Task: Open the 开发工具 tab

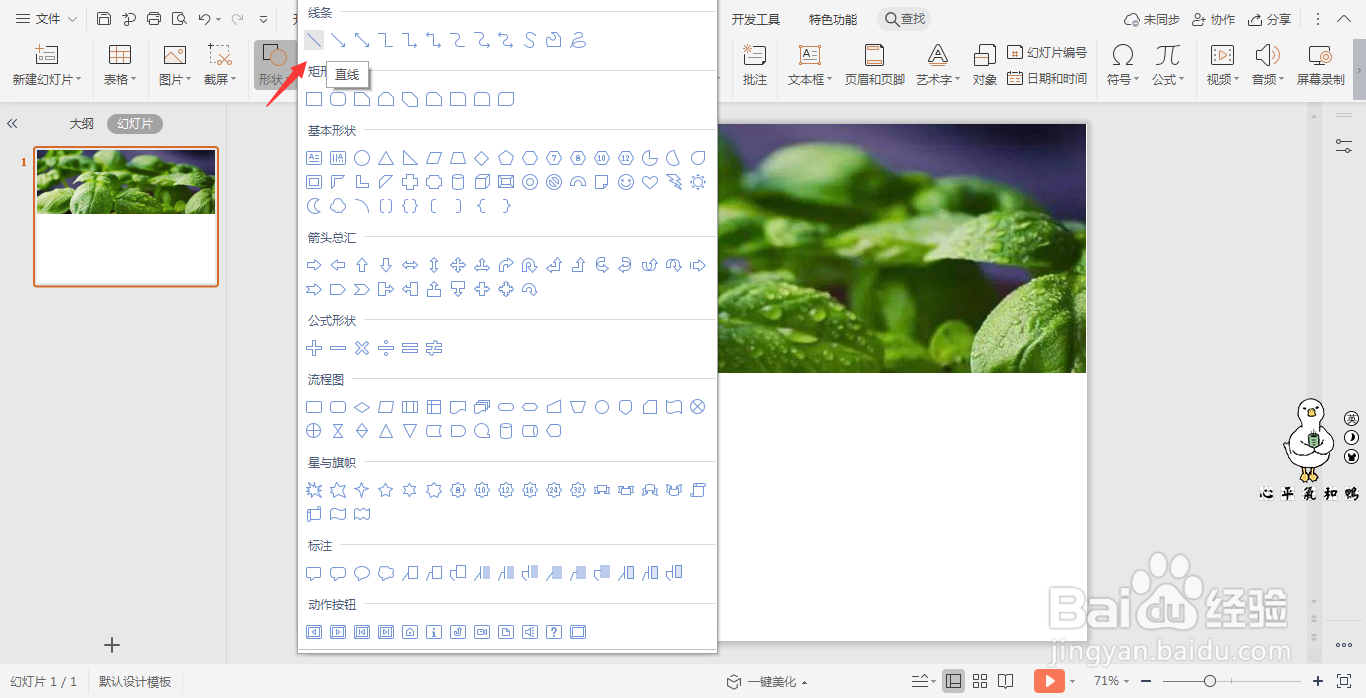Action: pyautogui.click(x=755, y=19)
